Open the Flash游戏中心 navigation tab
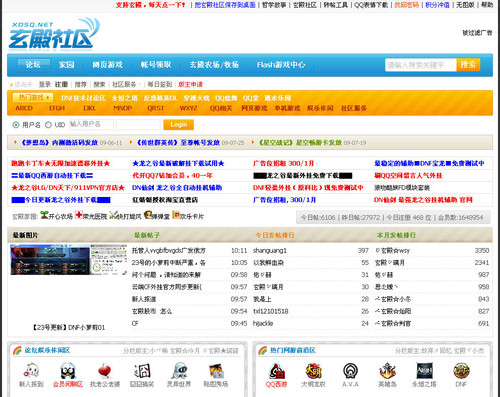Viewport: 500px width, 397px height. click(281, 65)
